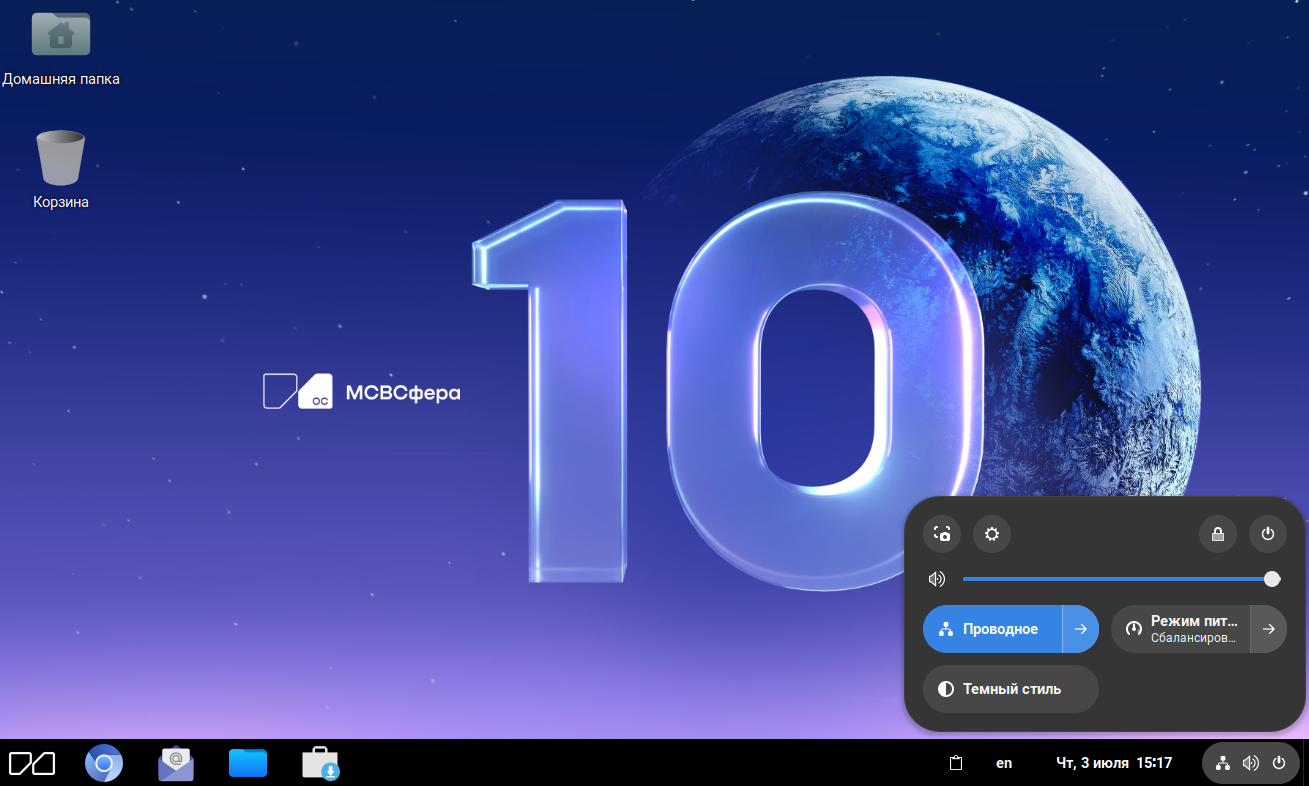Open the mail client from taskbar
This screenshot has height=786, width=1309.
point(176,764)
